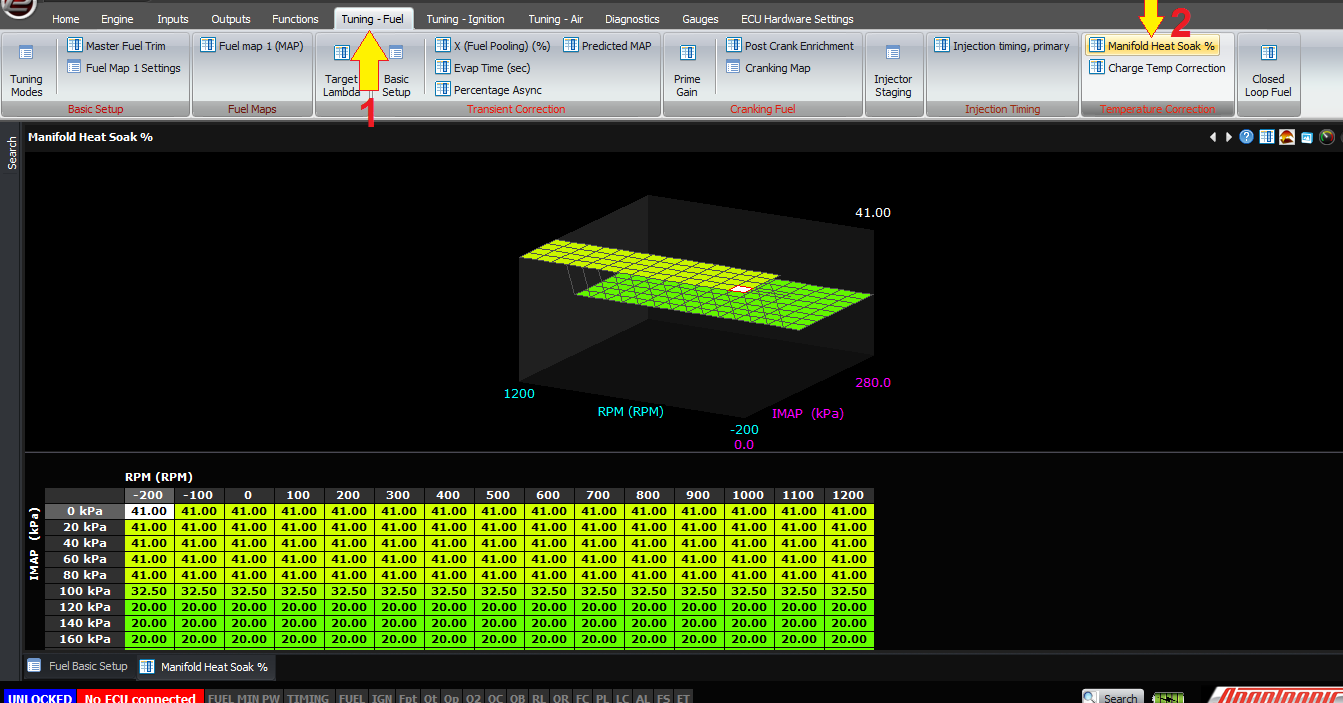1343x703 pixels.
Task: Switch to the Home tab
Action: pyautogui.click(x=65, y=19)
